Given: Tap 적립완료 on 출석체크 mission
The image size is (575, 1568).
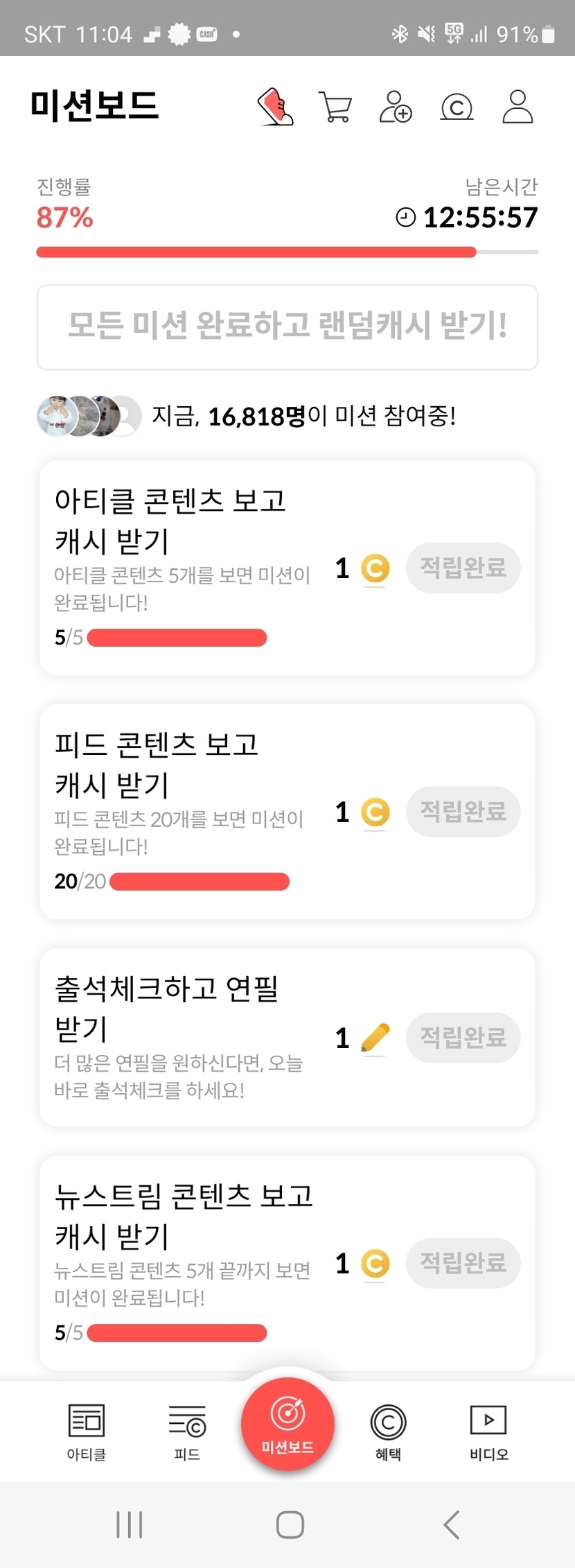Looking at the screenshot, I should pyautogui.click(x=463, y=1038).
